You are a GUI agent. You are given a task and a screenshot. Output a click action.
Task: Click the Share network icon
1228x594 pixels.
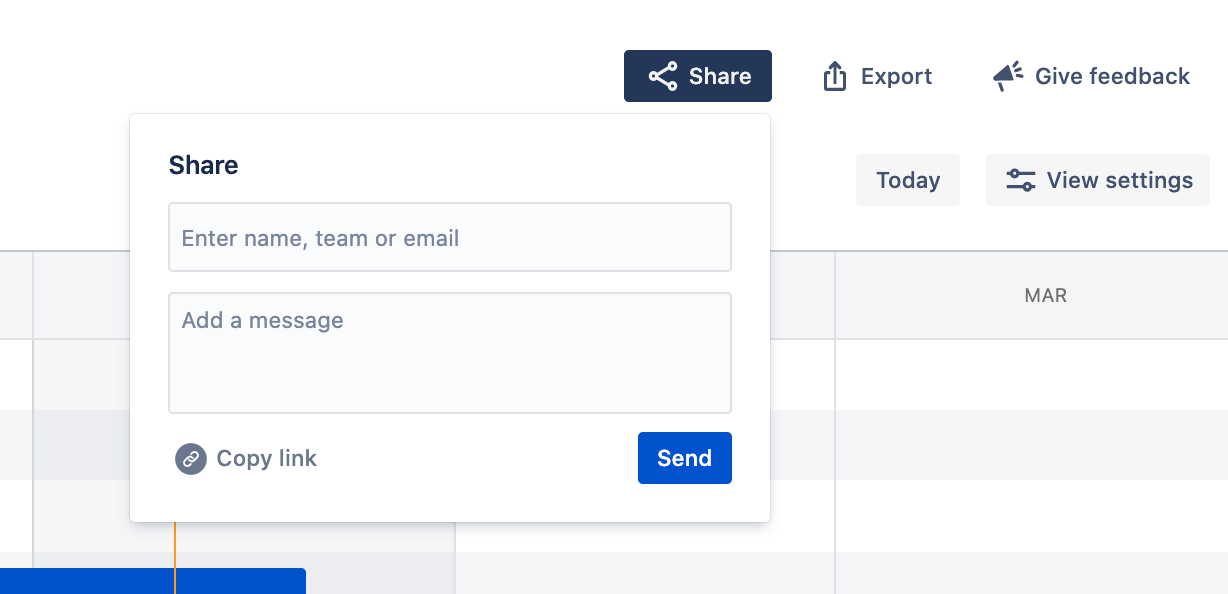coord(662,77)
